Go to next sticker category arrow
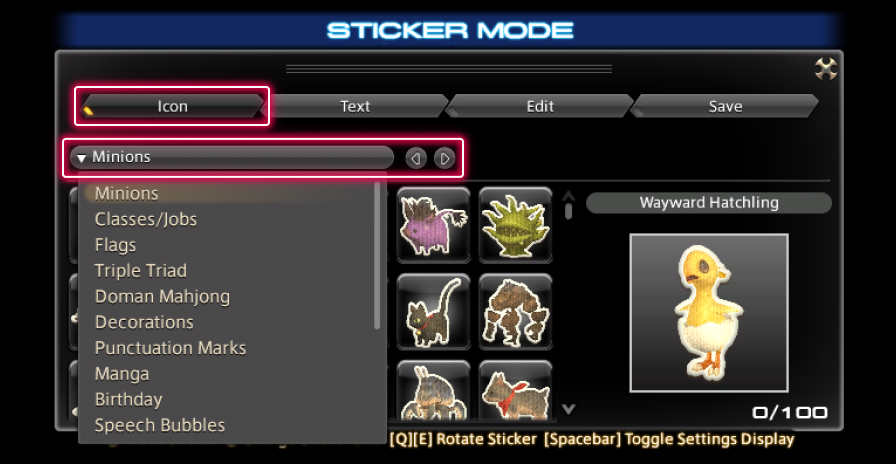 click(x=445, y=158)
